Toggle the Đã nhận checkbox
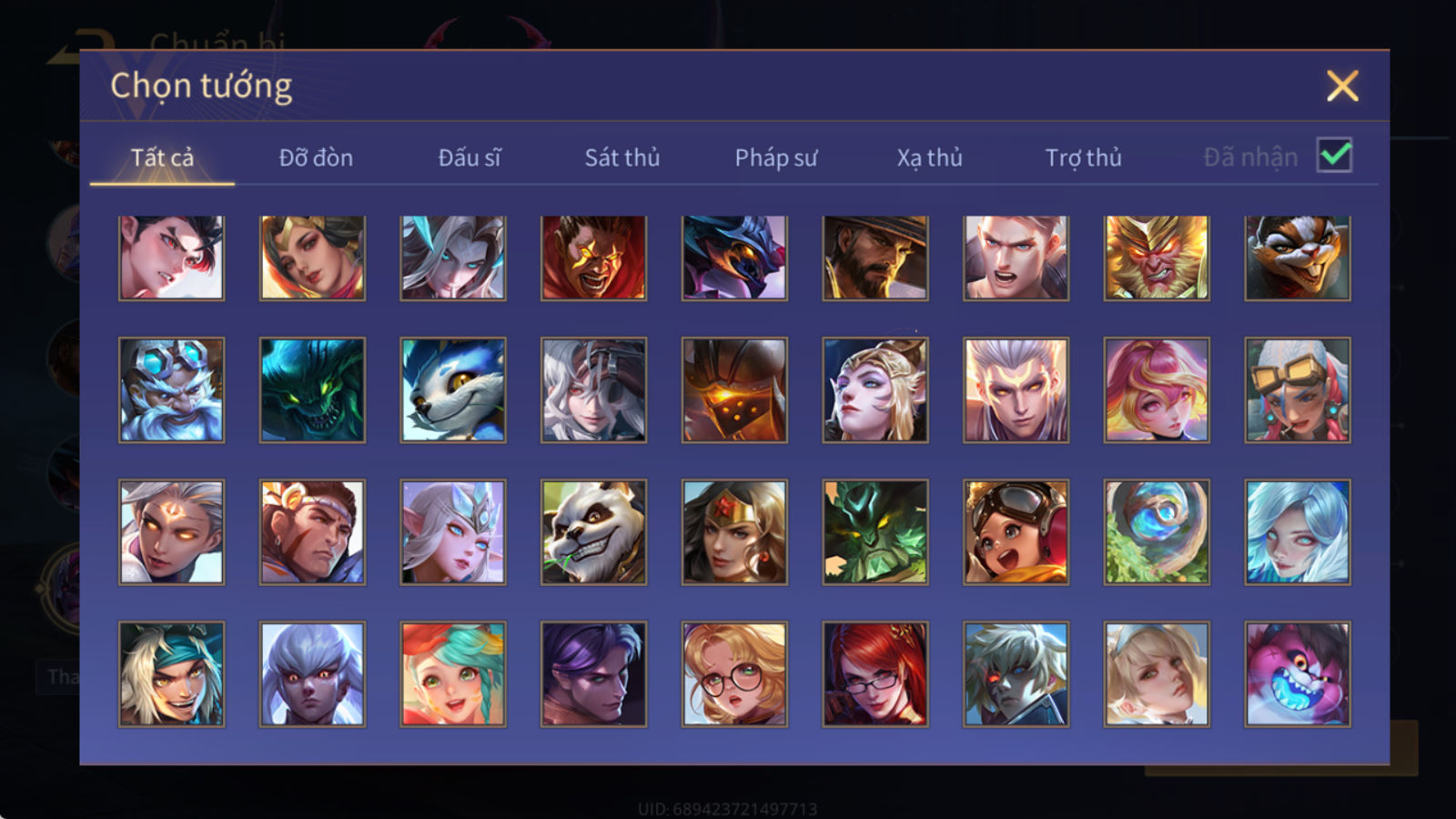The height and width of the screenshot is (819, 1456). [1335, 156]
